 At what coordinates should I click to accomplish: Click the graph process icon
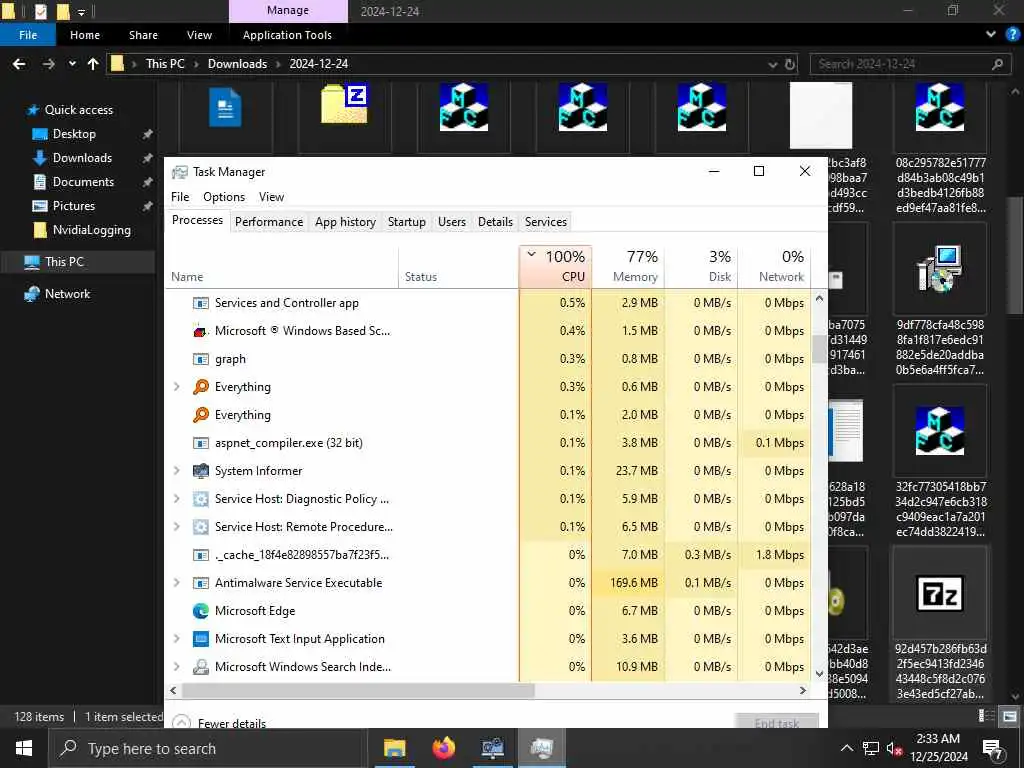200,359
